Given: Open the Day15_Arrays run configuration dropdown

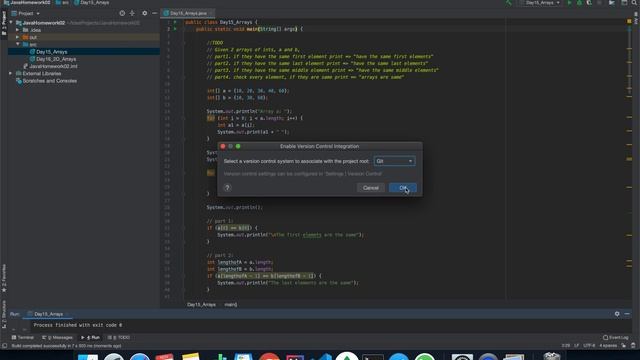Looking at the screenshot, I should tap(541, 3).
